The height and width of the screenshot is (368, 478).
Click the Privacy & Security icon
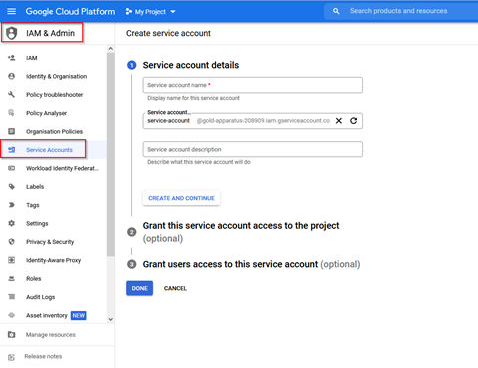click(12, 241)
